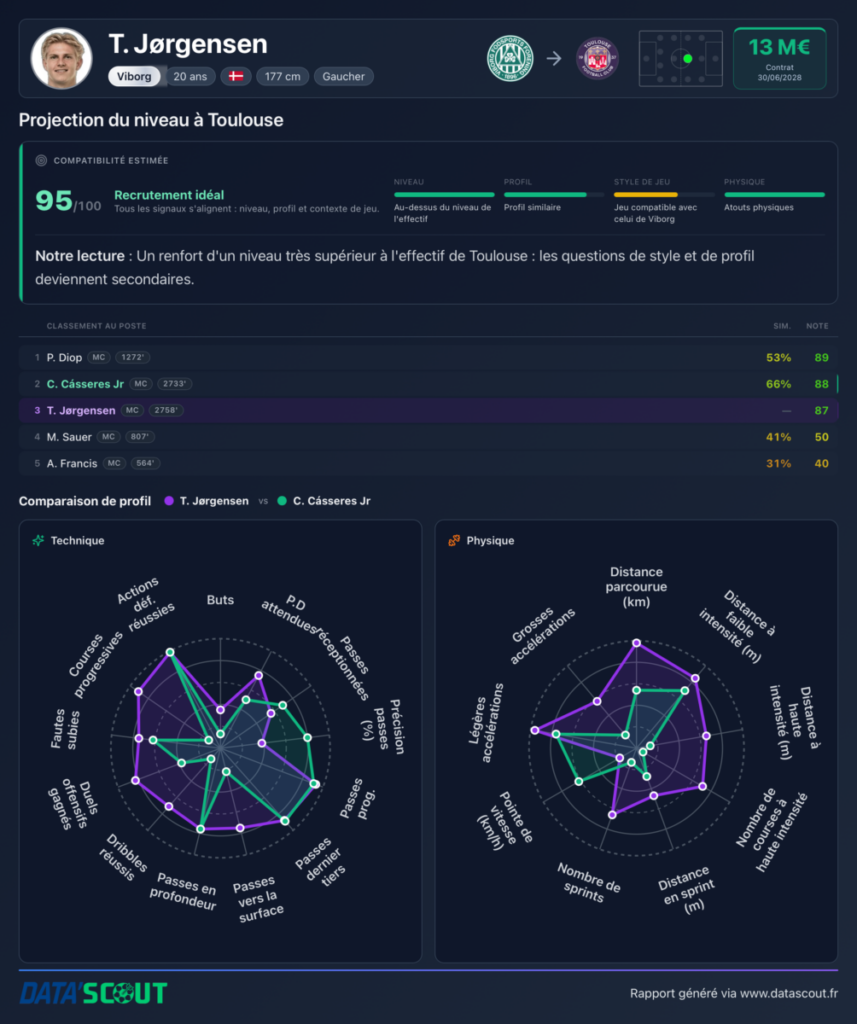Select the Viborg club tag

click(134, 76)
